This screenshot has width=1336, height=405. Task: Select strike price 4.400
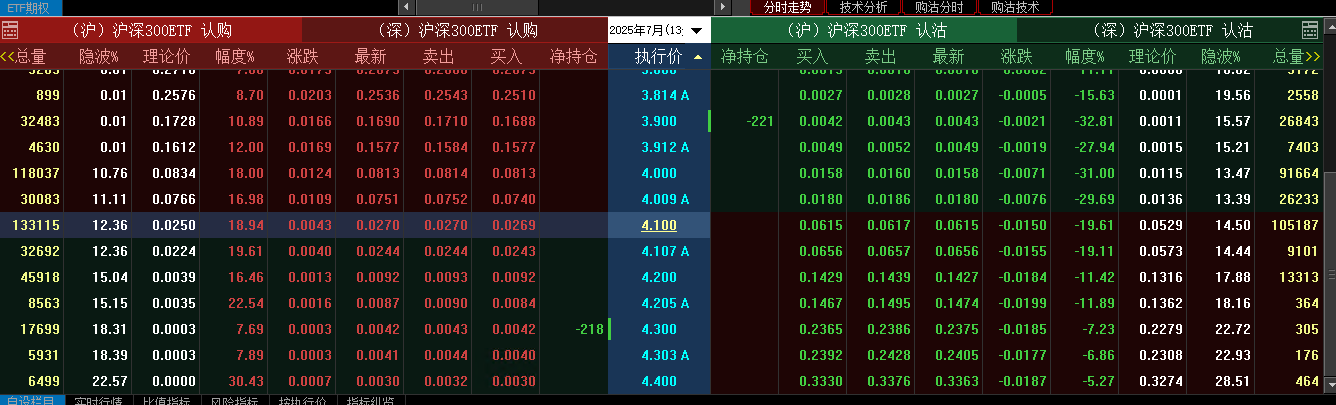coord(659,381)
